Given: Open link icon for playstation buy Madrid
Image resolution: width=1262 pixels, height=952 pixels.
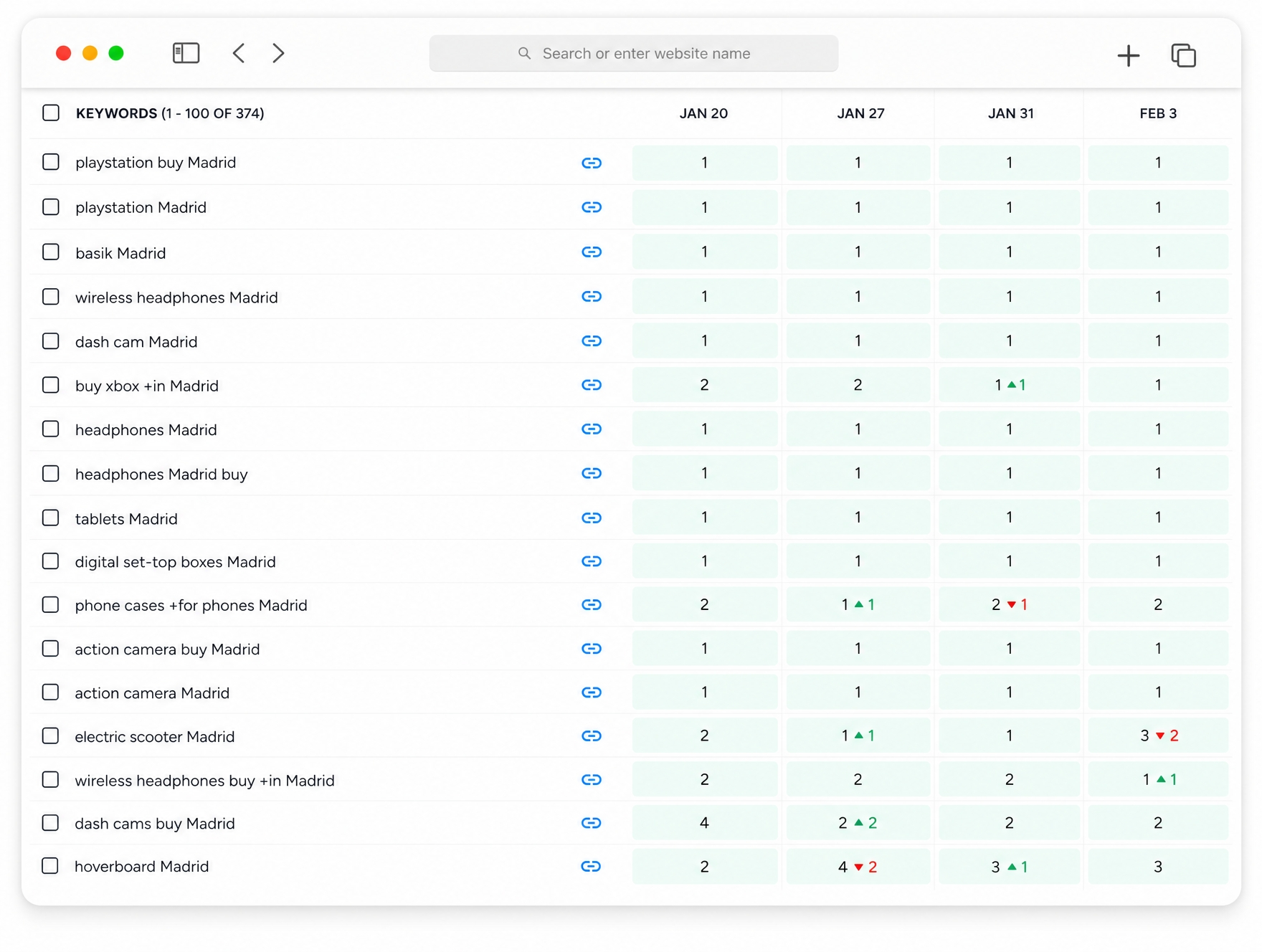Looking at the screenshot, I should pos(592,163).
